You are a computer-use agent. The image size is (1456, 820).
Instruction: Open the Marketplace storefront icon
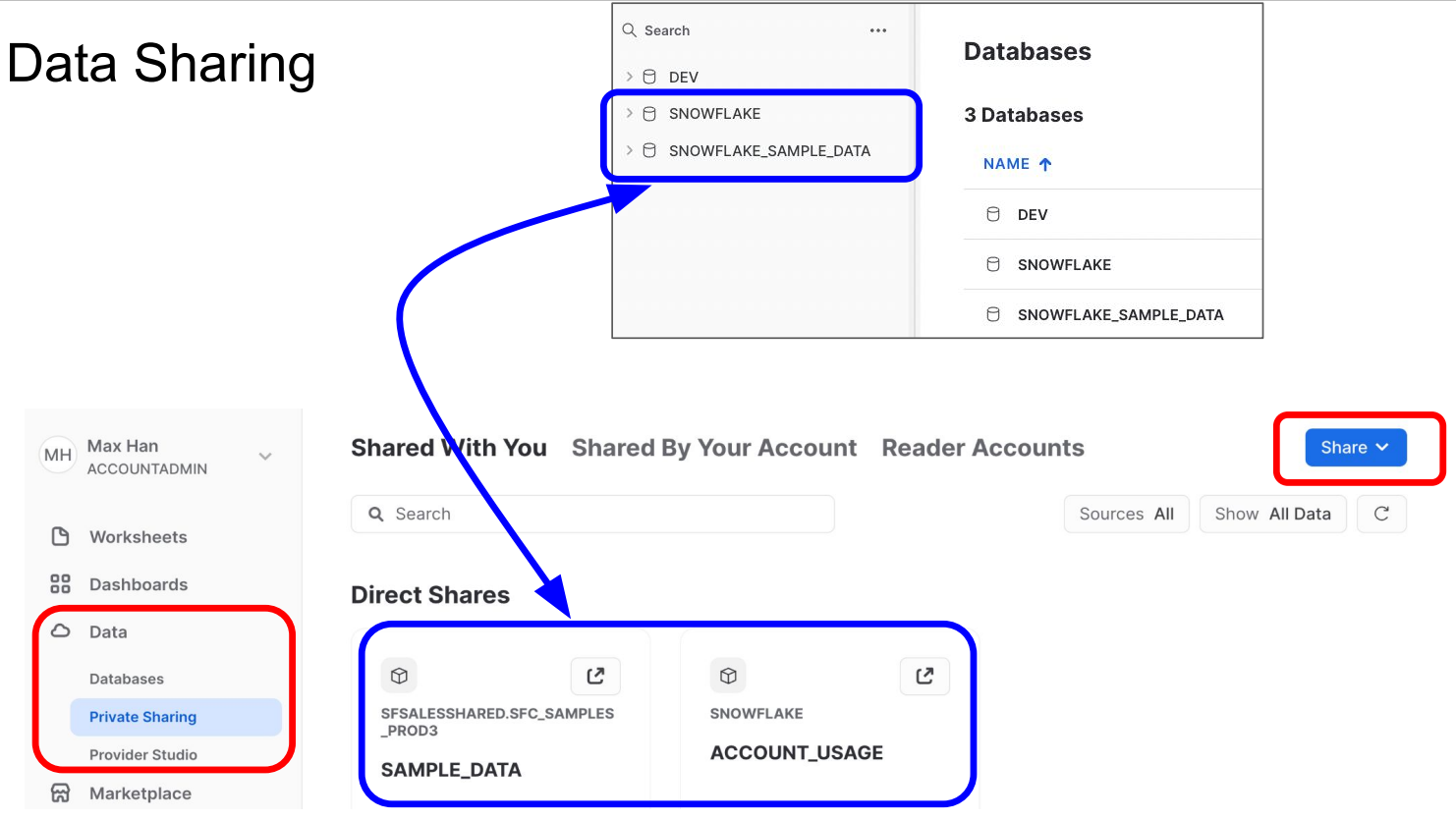click(60, 793)
